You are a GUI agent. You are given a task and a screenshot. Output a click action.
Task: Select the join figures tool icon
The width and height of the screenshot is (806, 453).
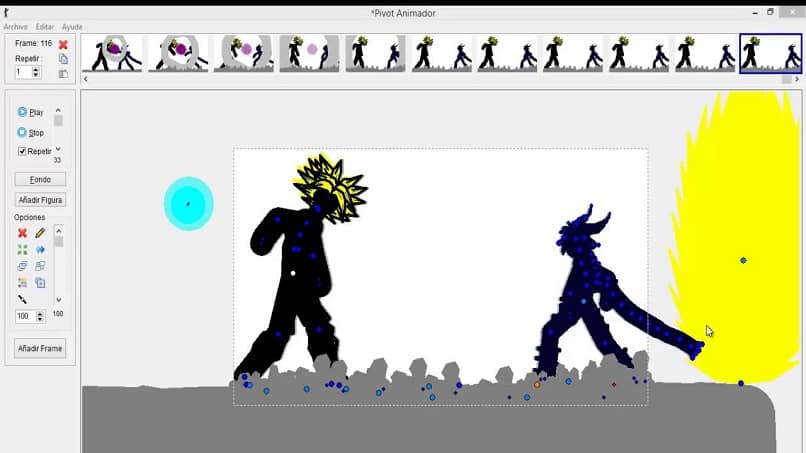pos(23,299)
